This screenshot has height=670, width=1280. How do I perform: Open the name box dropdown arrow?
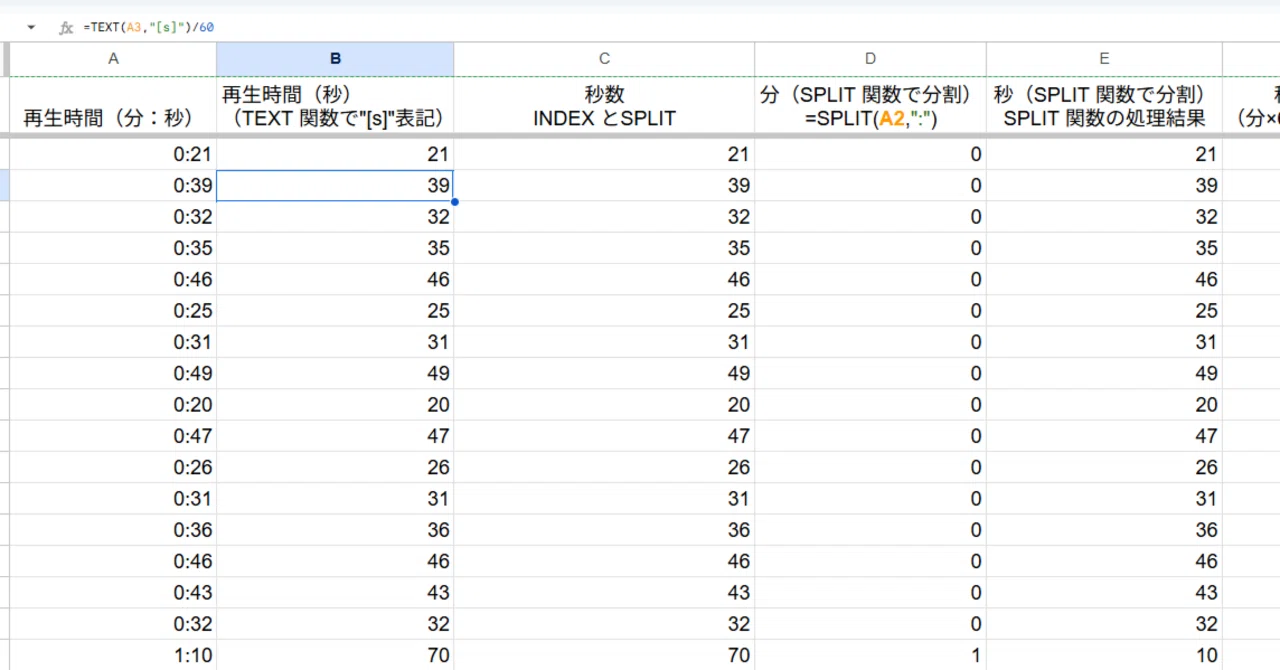click(x=31, y=28)
